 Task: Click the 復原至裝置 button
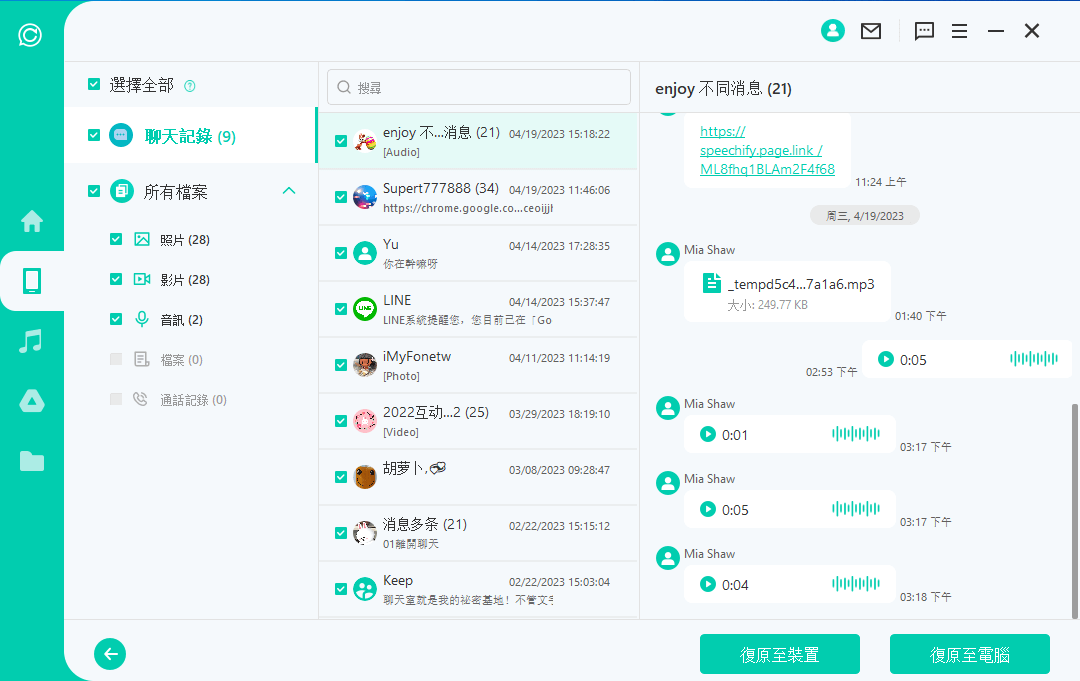click(779, 653)
